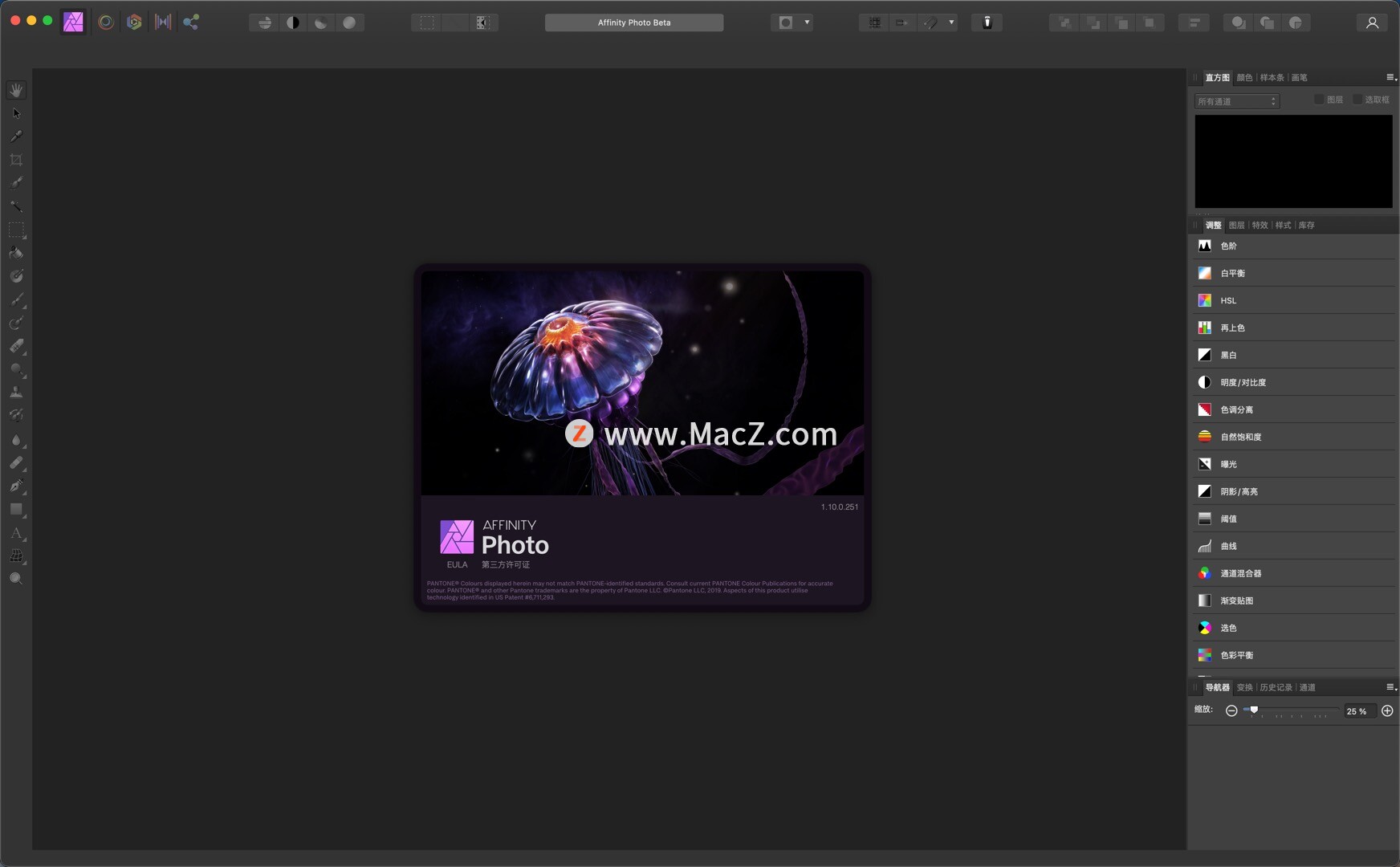The width and height of the screenshot is (1400, 867).
Task: Select the Selection Brush tool
Action: (x=16, y=183)
